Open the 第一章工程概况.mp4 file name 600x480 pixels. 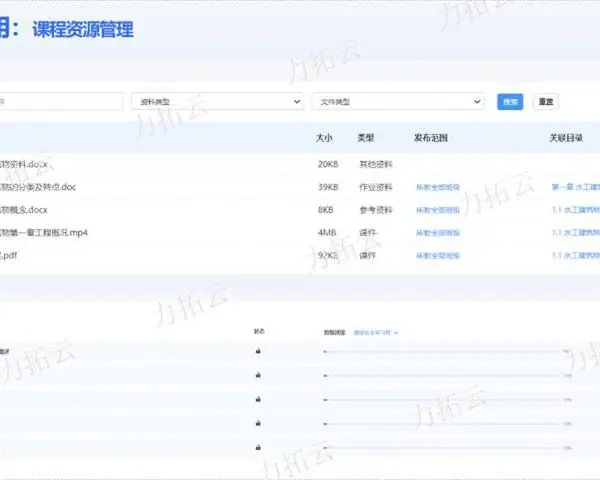pos(44,233)
